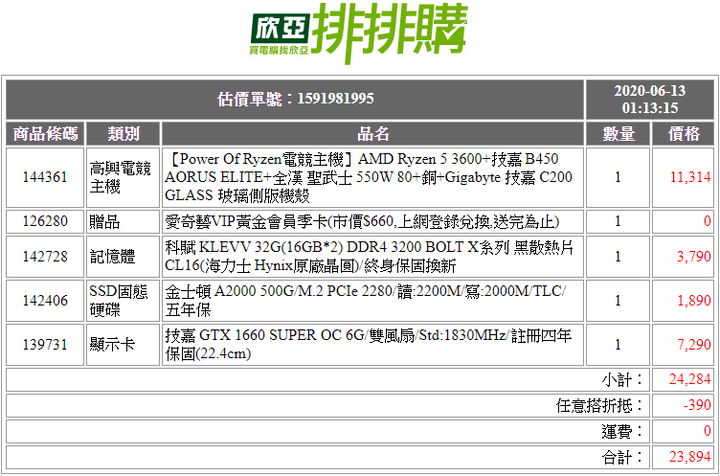Viewport: 720px width, 476px height.
Task: Click the 合計 label
Action: tap(622, 457)
